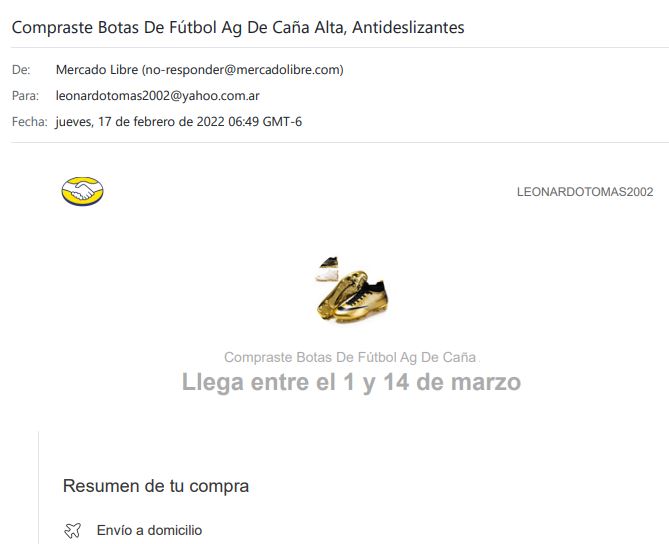This screenshot has width=669, height=544.
Task: Click the sender name Mercado Libre
Action: [97, 70]
